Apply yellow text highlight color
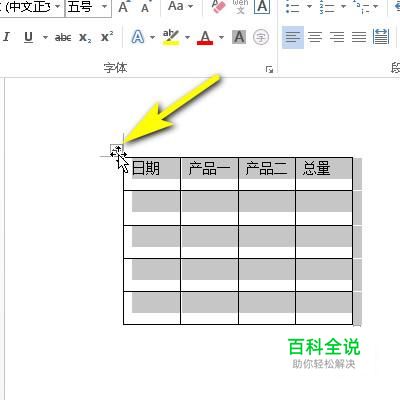Screen dimensions: 400x400 [x=171, y=37]
